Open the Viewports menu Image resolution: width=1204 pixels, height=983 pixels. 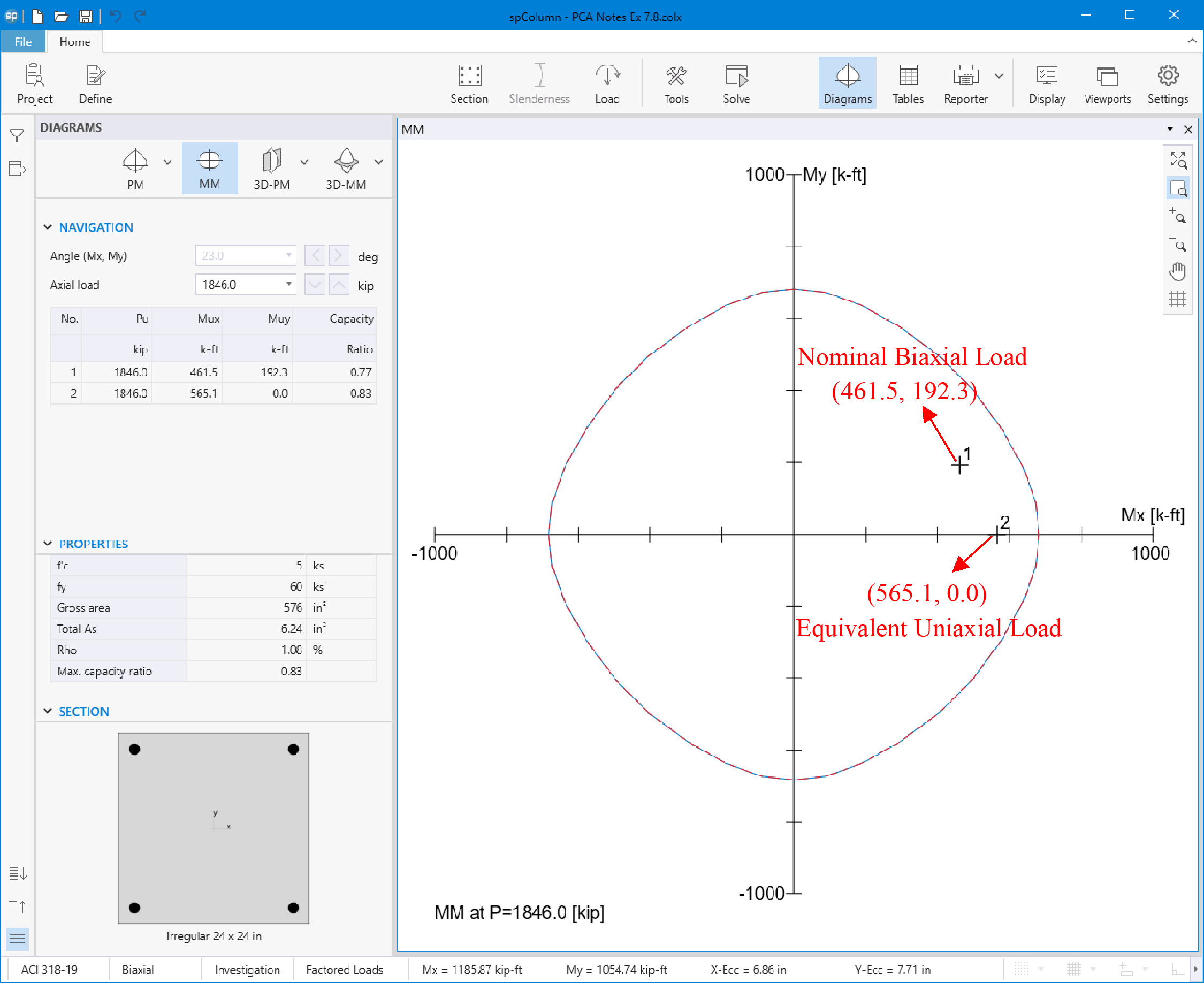1107,84
